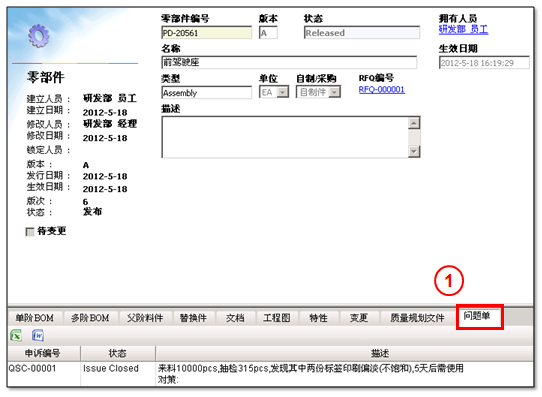This screenshot has height=397, width=542.
Task: Click the part number field PD-20561
Action: pos(207,33)
